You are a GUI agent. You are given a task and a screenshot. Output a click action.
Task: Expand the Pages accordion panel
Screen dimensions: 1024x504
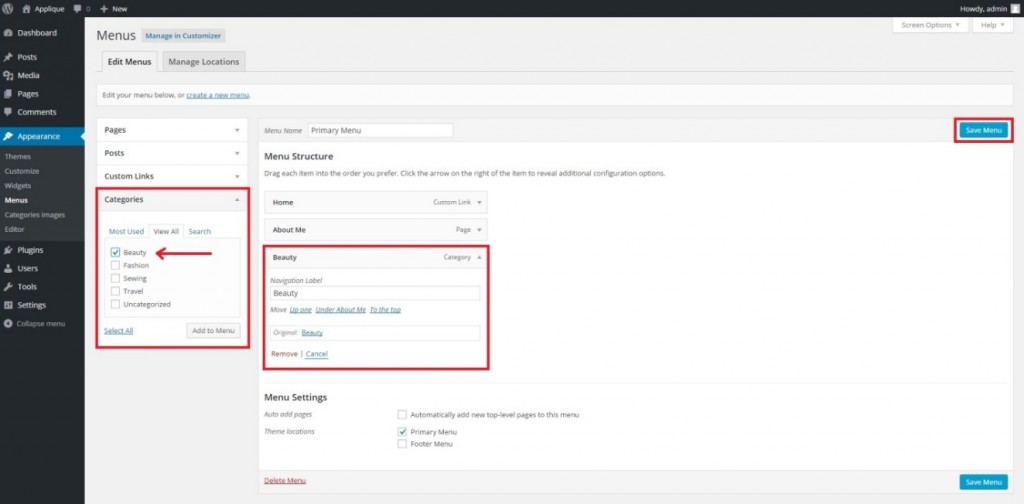point(172,130)
